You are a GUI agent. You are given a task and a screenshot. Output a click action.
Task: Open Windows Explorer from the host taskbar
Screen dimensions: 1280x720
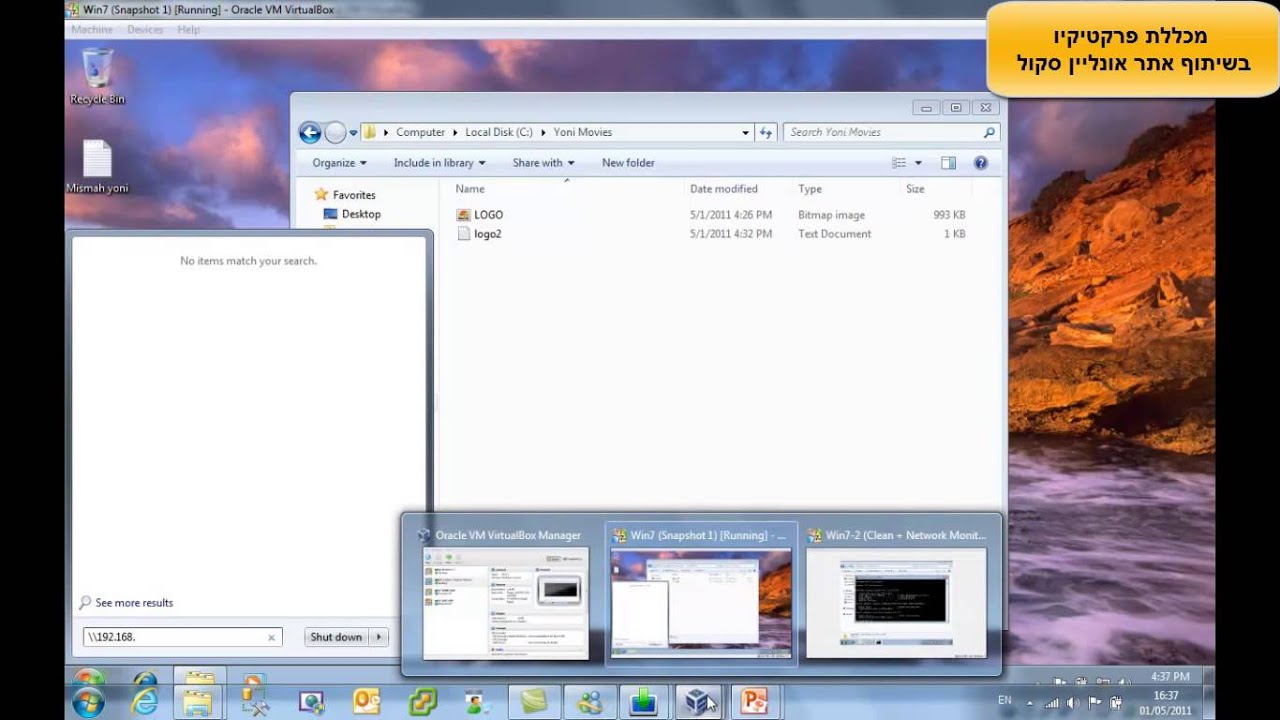click(x=200, y=702)
